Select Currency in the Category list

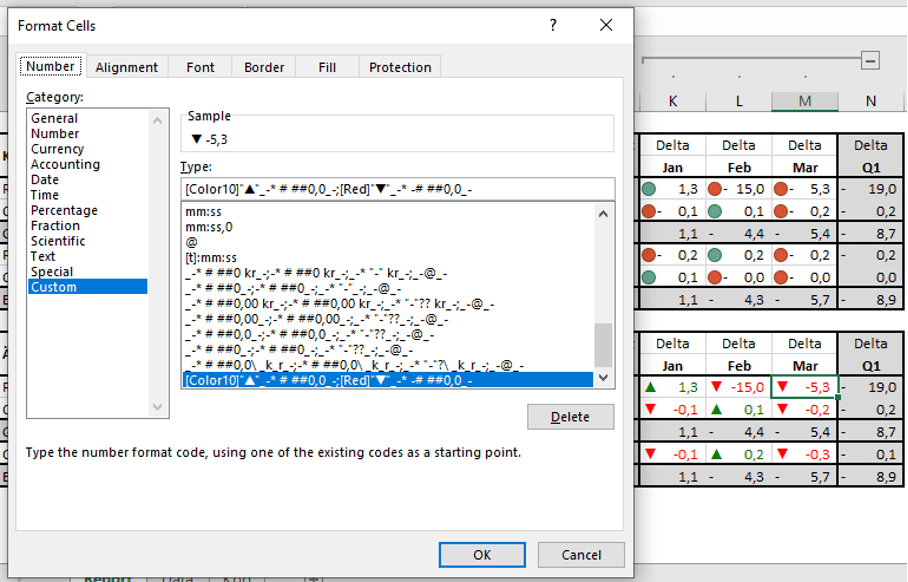(57, 149)
